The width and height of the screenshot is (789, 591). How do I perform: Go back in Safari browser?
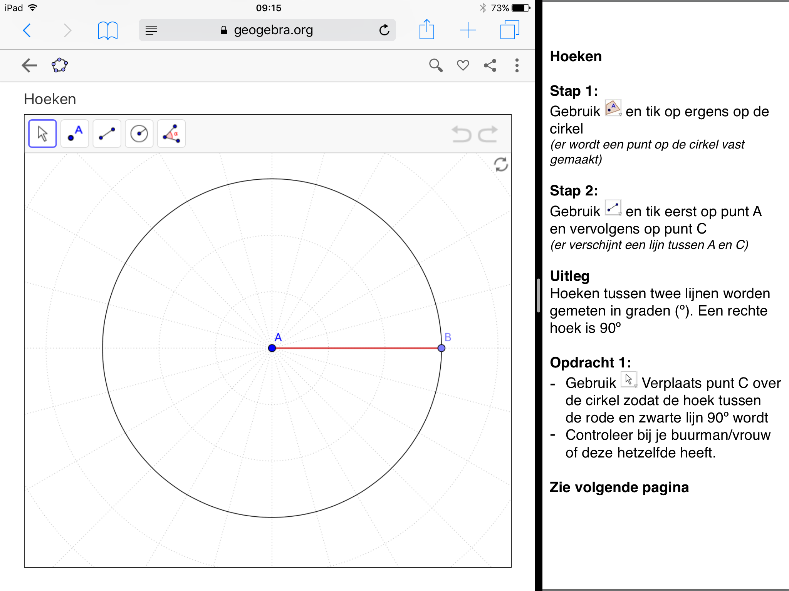click(27, 30)
